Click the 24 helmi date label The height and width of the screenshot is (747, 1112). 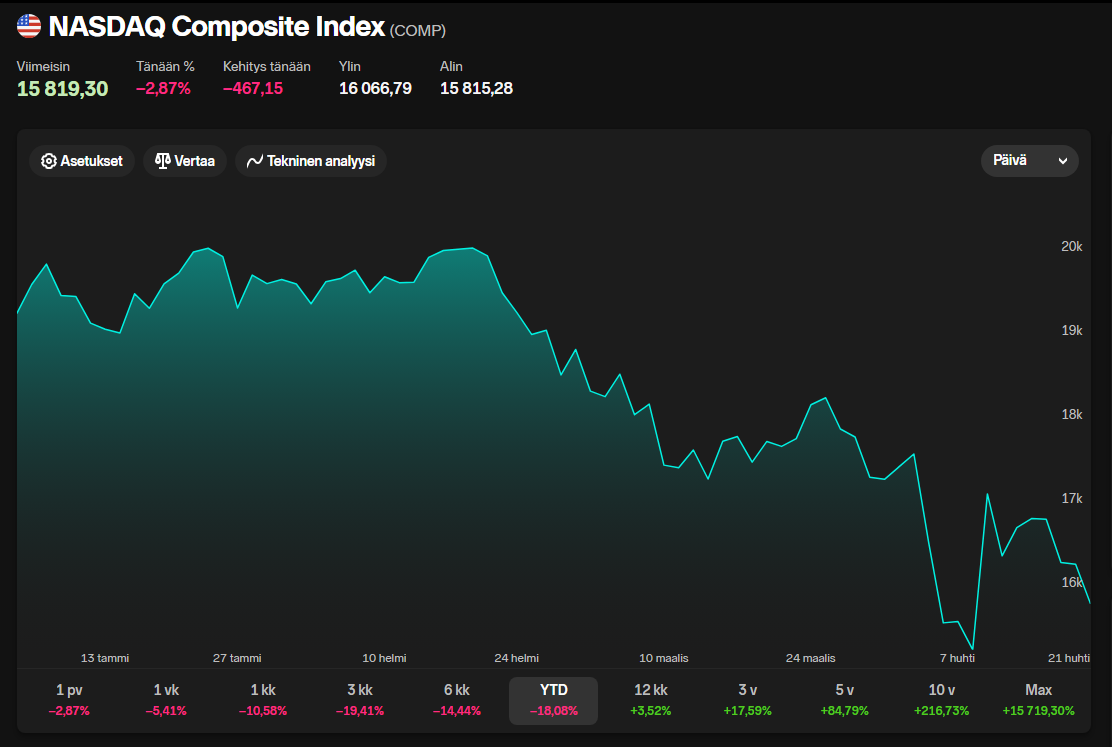(516, 658)
